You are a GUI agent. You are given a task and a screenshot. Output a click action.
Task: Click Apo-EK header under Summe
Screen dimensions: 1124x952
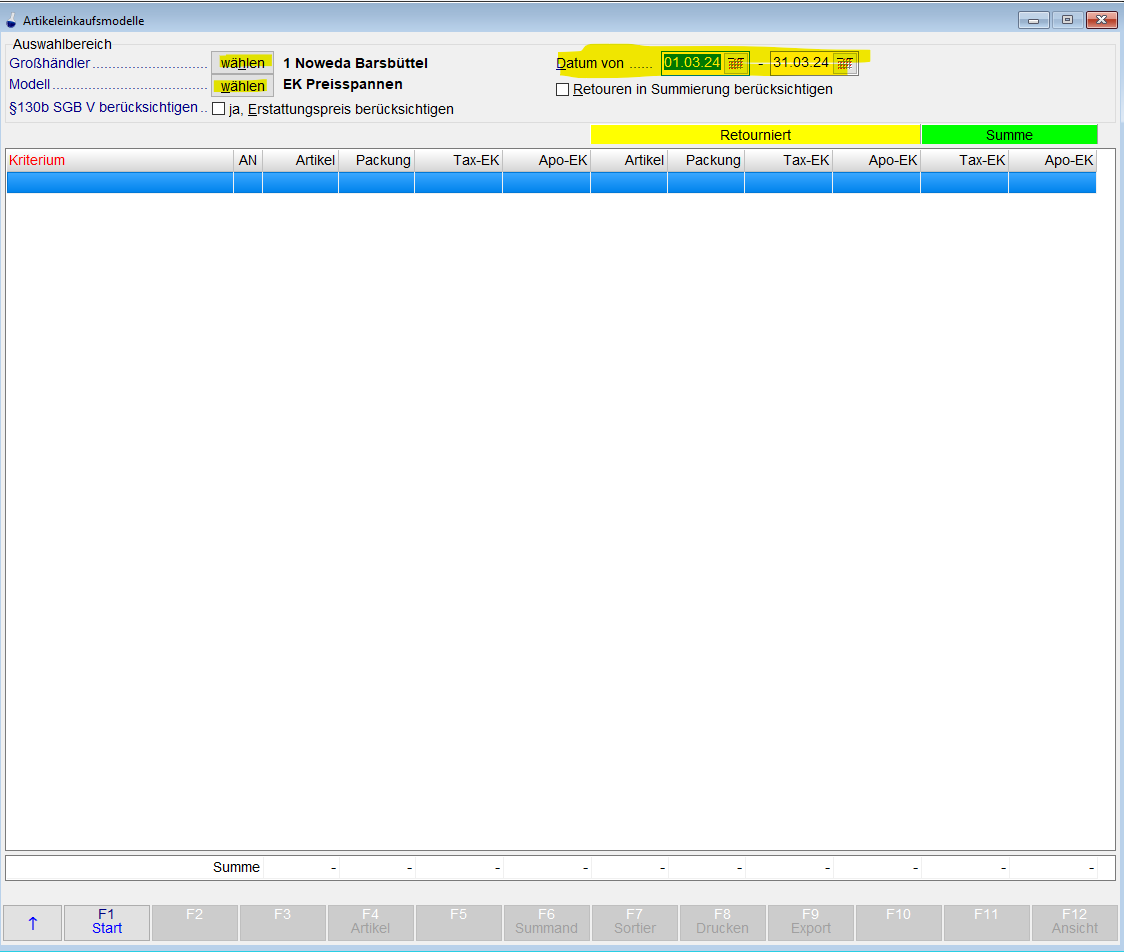(x=1052, y=161)
